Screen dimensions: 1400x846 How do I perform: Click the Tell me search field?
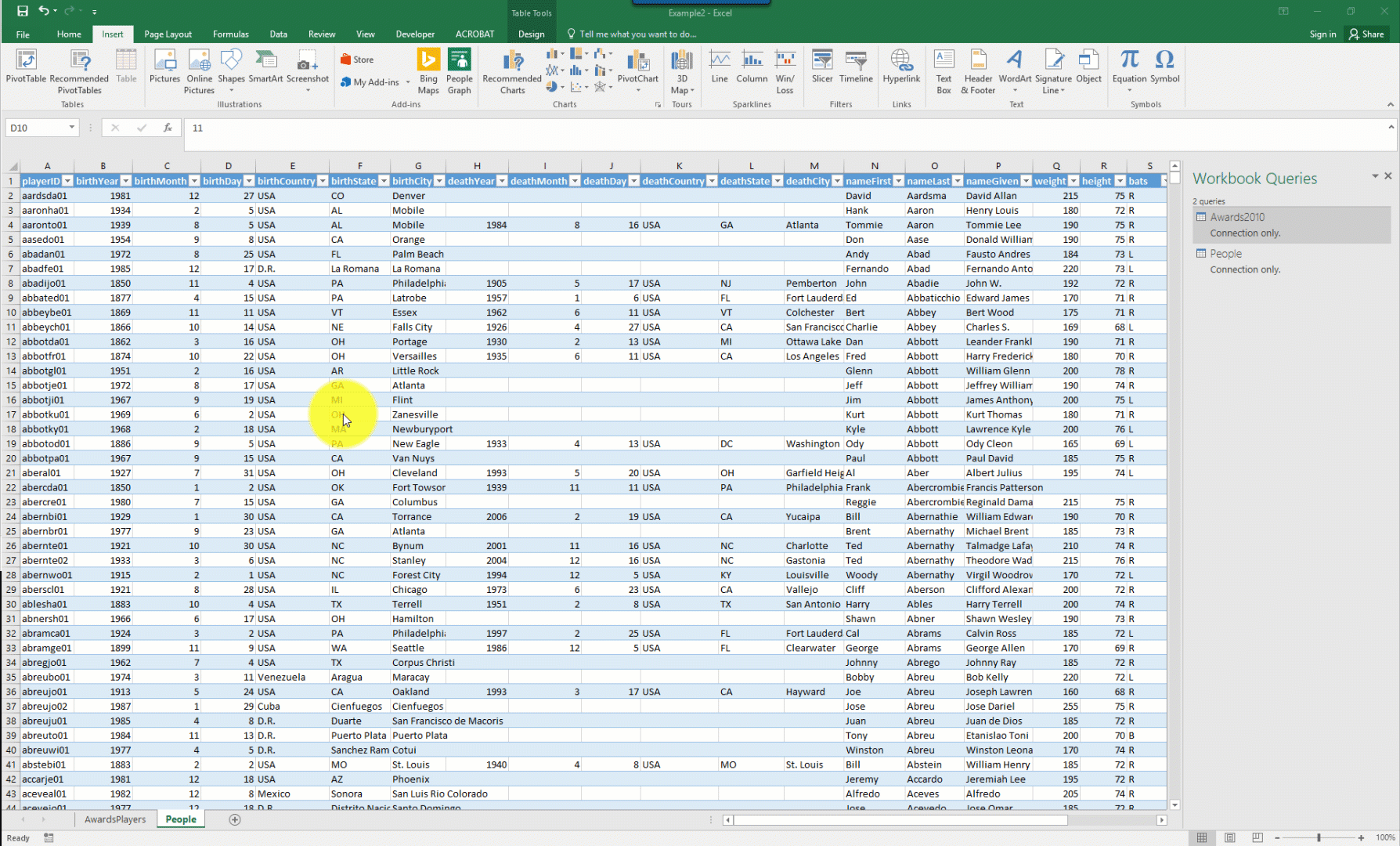pos(637,34)
